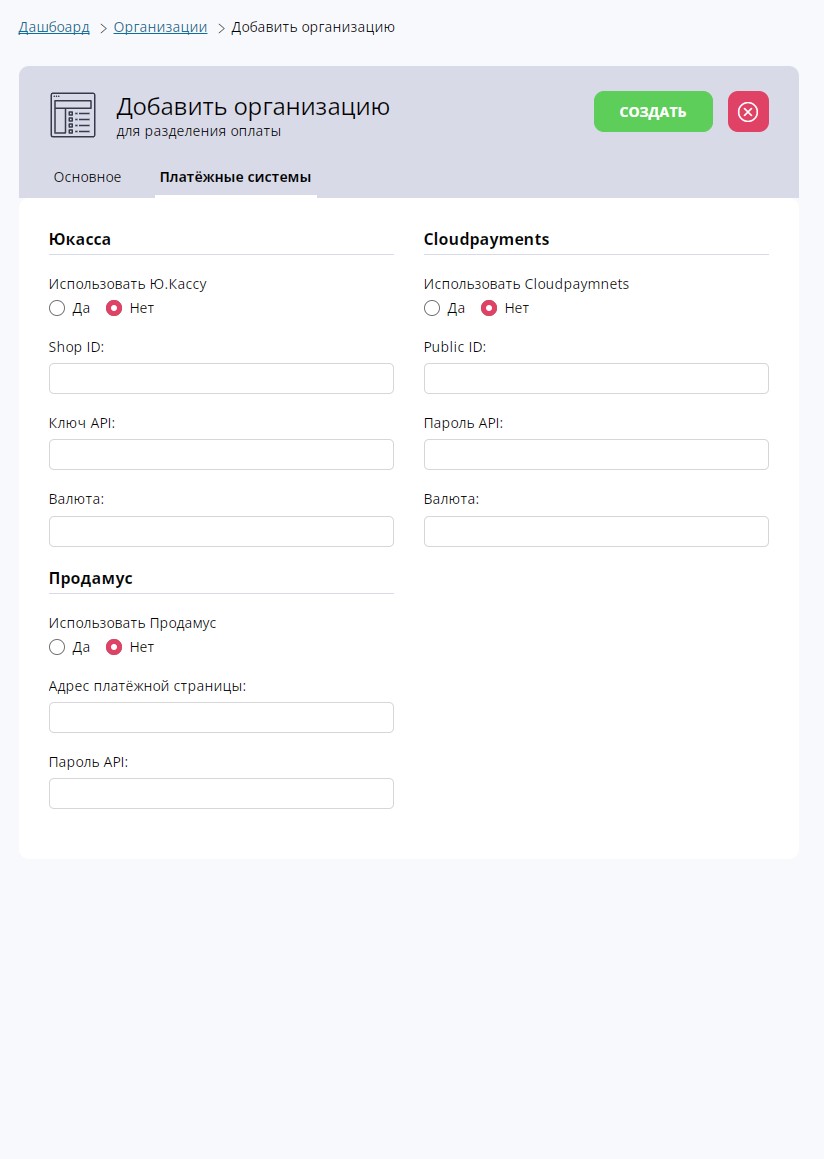Select 'Да' for using Ю.Кассу
824x1159 pixels.
point(57,308)
